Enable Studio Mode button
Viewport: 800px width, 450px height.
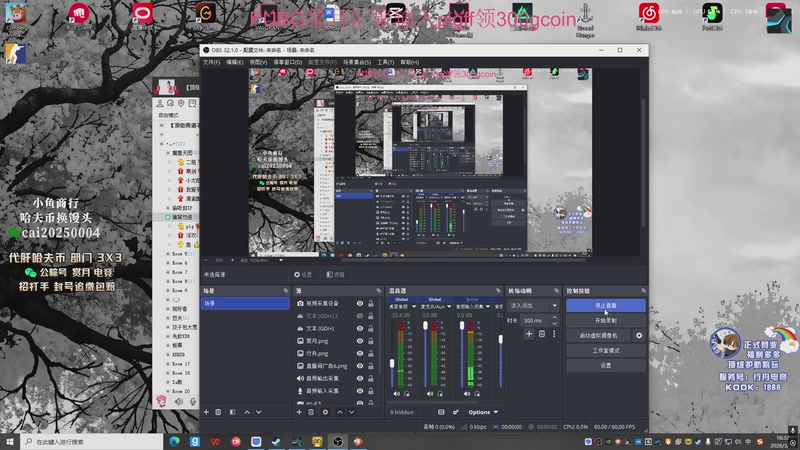tap(606, 351)
